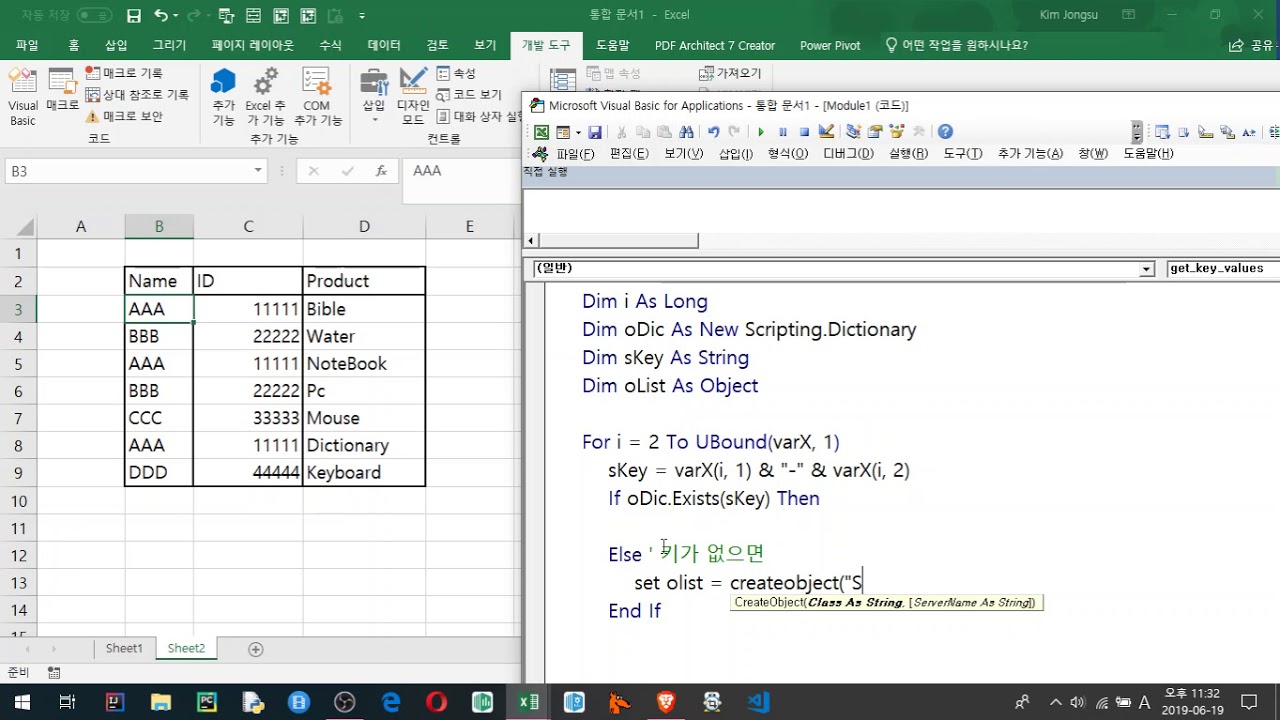This screenshot has width=1280, height=720.
Task: Select row 7 header
Action: tap(18, 418)
